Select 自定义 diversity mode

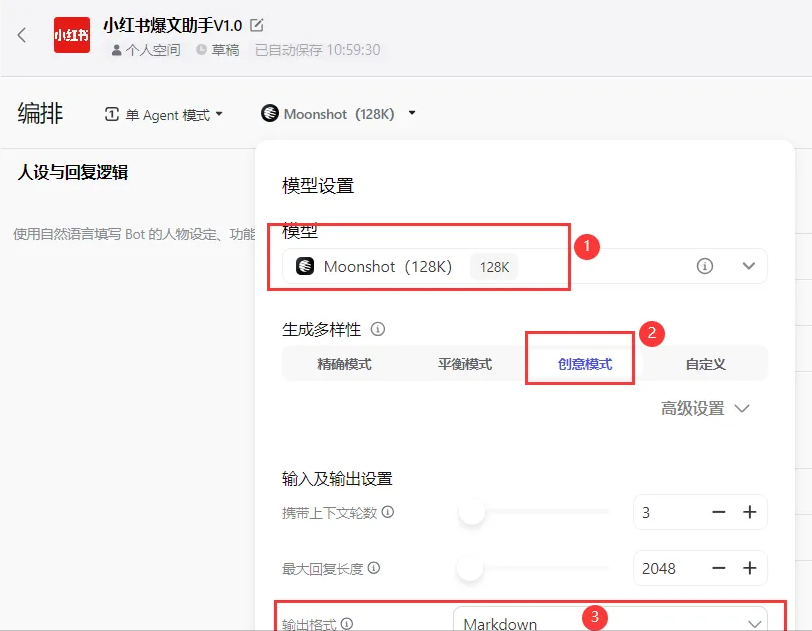point(705,364)
